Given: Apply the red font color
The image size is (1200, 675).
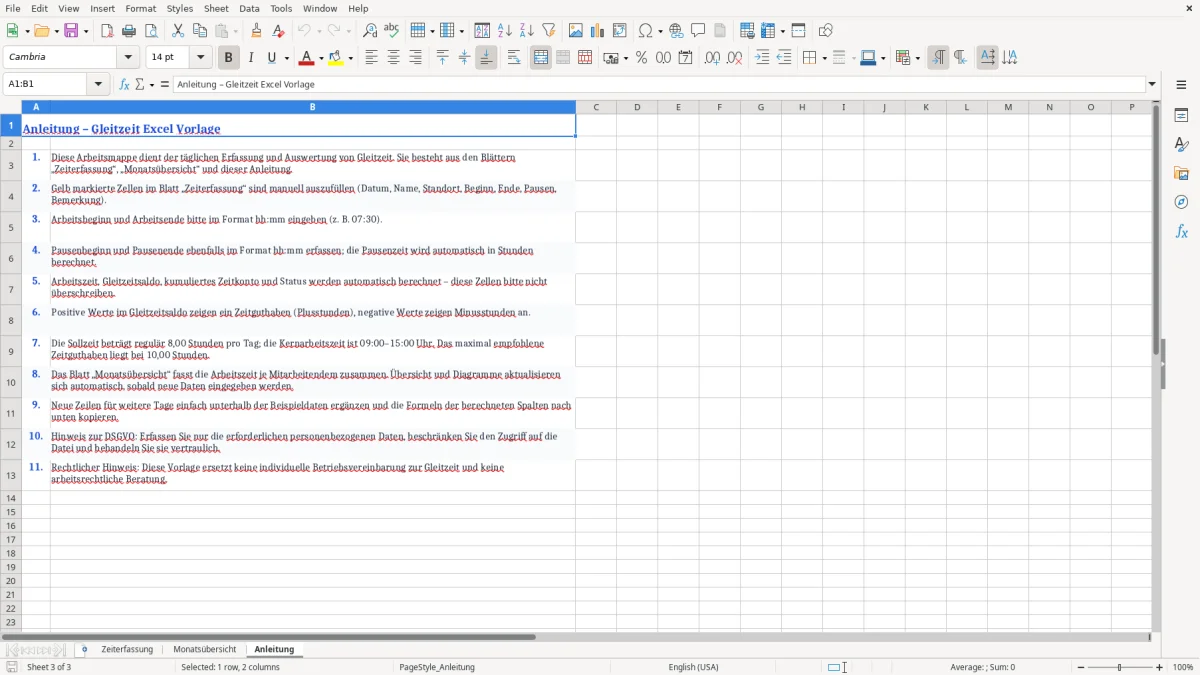Looking at the screenshot, I should click(307, 58).
